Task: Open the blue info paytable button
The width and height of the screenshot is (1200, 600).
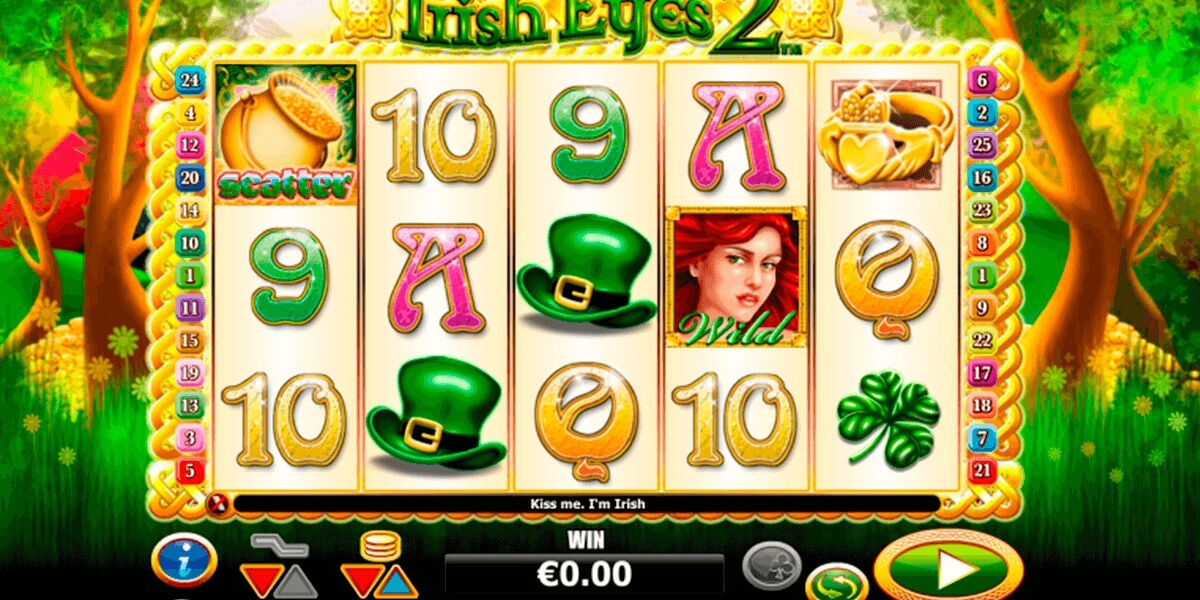Action: 184,559
